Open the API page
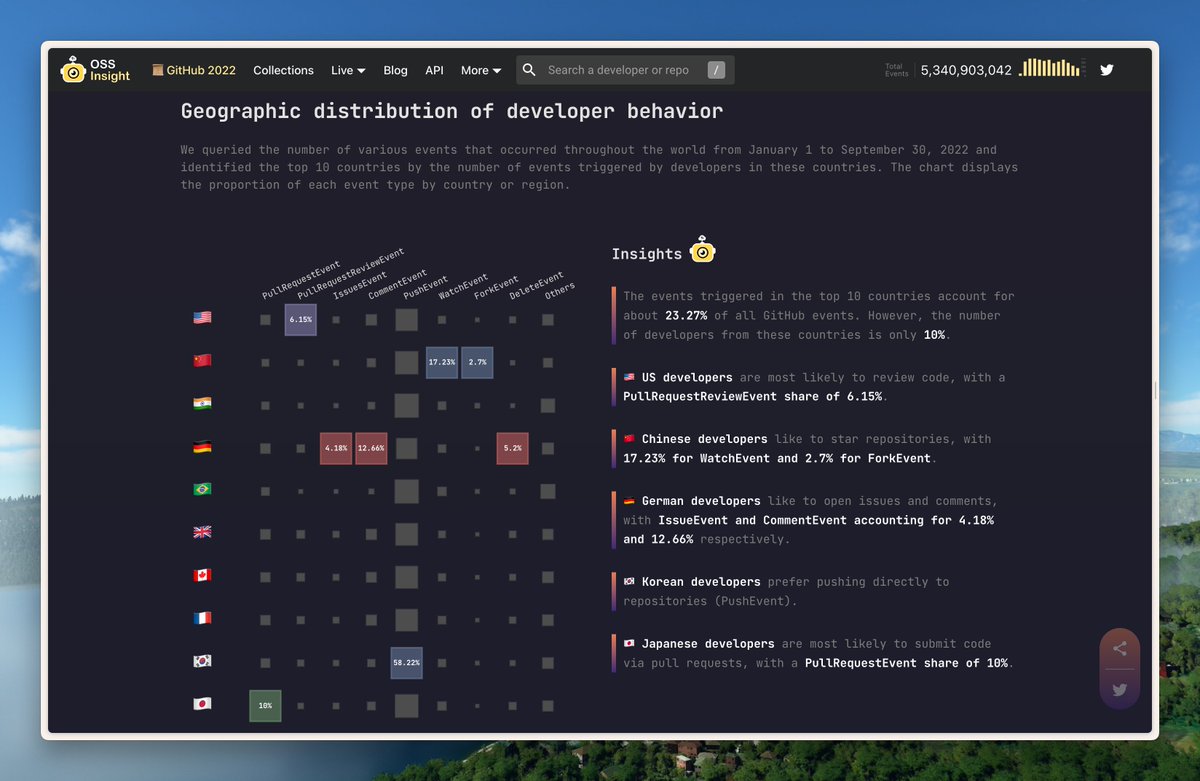This screenshot has width=1200, height=781. click(x=434, y=70)
